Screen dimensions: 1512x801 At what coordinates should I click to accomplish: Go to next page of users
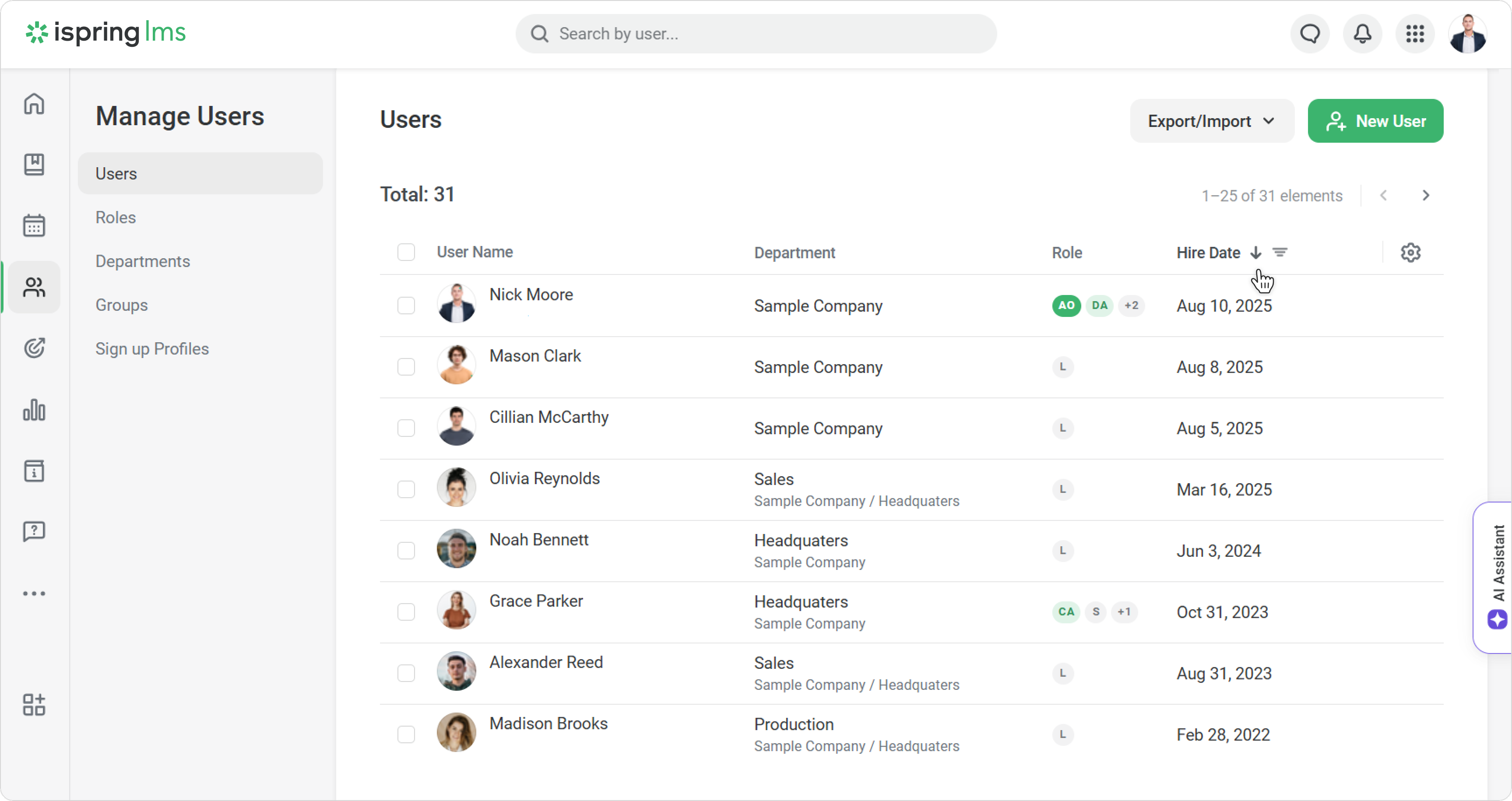point(1426,195)
